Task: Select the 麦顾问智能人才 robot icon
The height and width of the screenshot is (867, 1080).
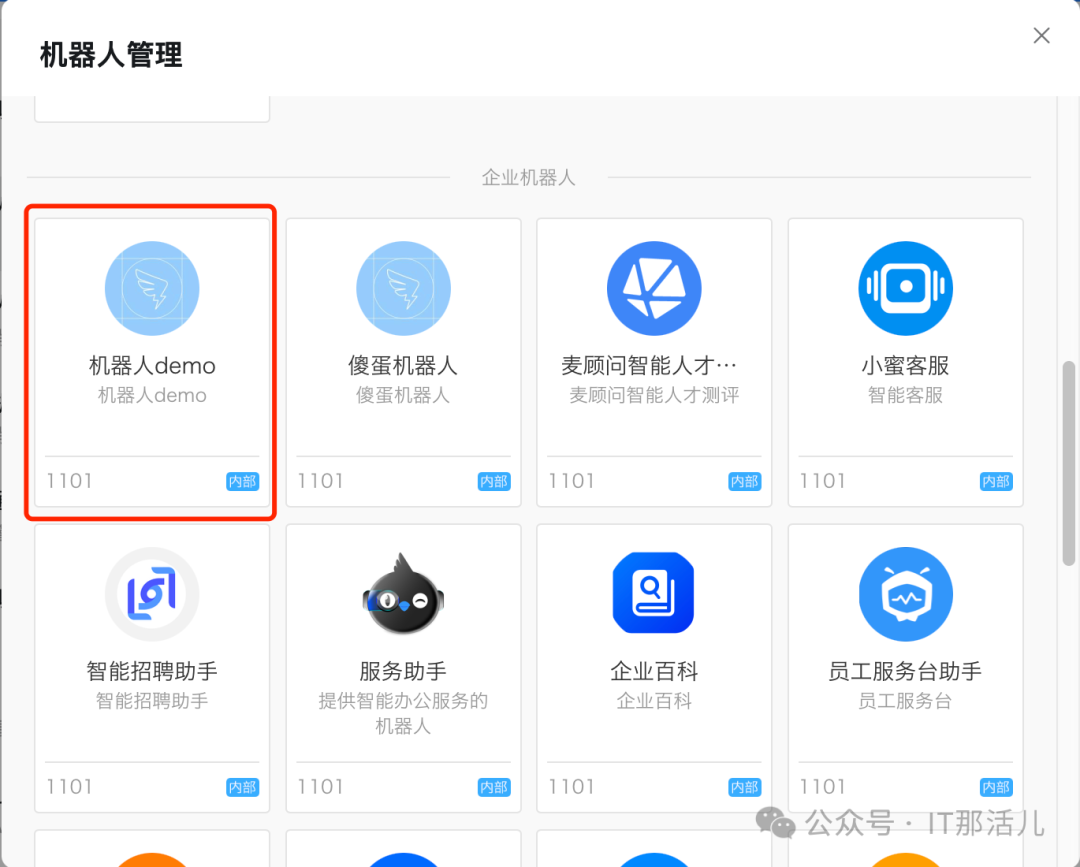Action: pyautogui.click(x=654, y=288)
